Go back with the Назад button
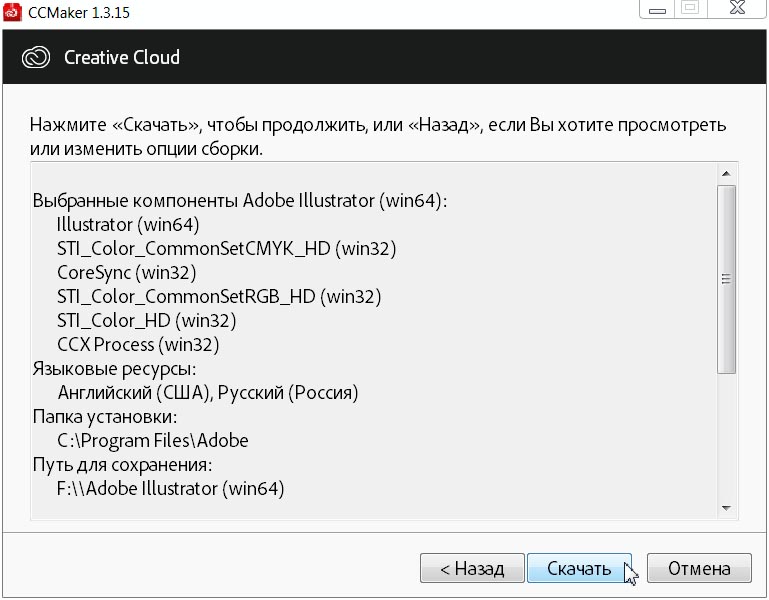 470,569
